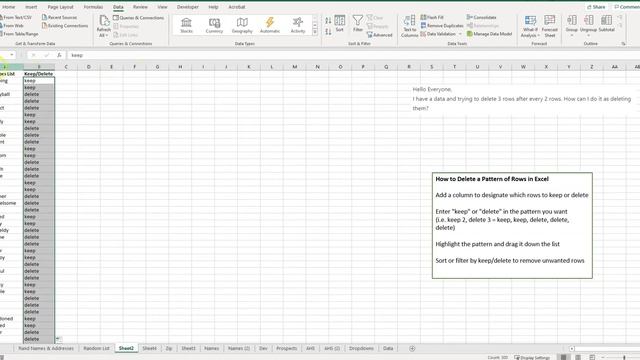Open Advanced filter options
This screenshot has height=360, width=640.
(379, 35)
